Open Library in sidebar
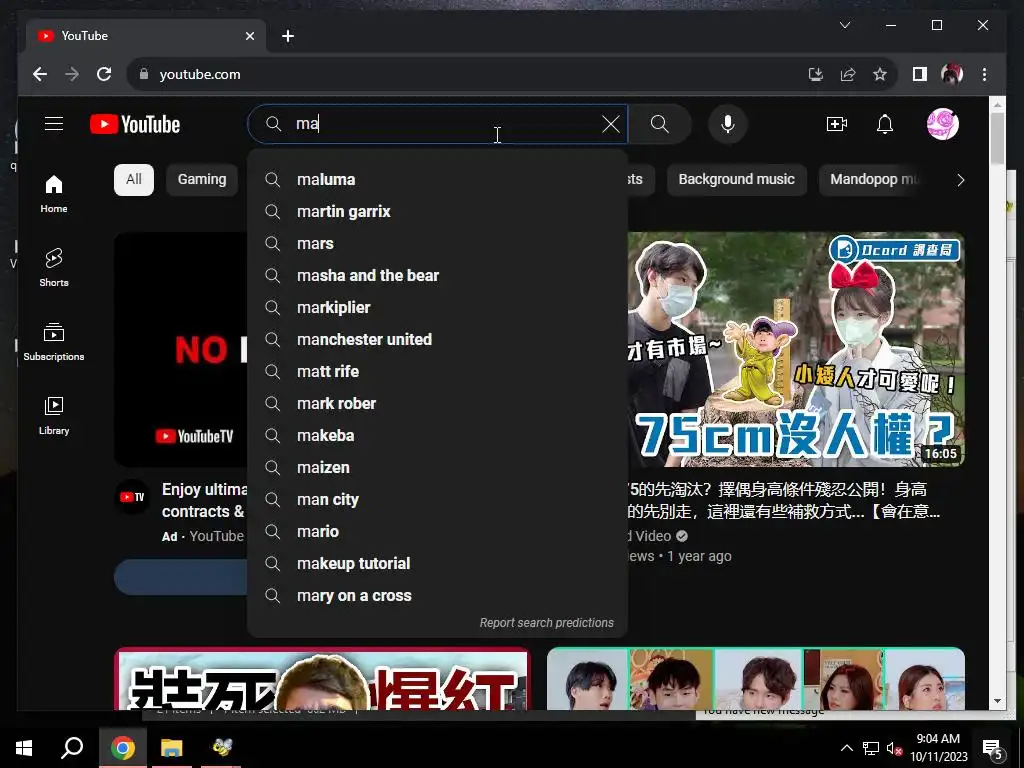Image resolution: width=1024 pixels, height=768 pixels. tap(54, 415)
